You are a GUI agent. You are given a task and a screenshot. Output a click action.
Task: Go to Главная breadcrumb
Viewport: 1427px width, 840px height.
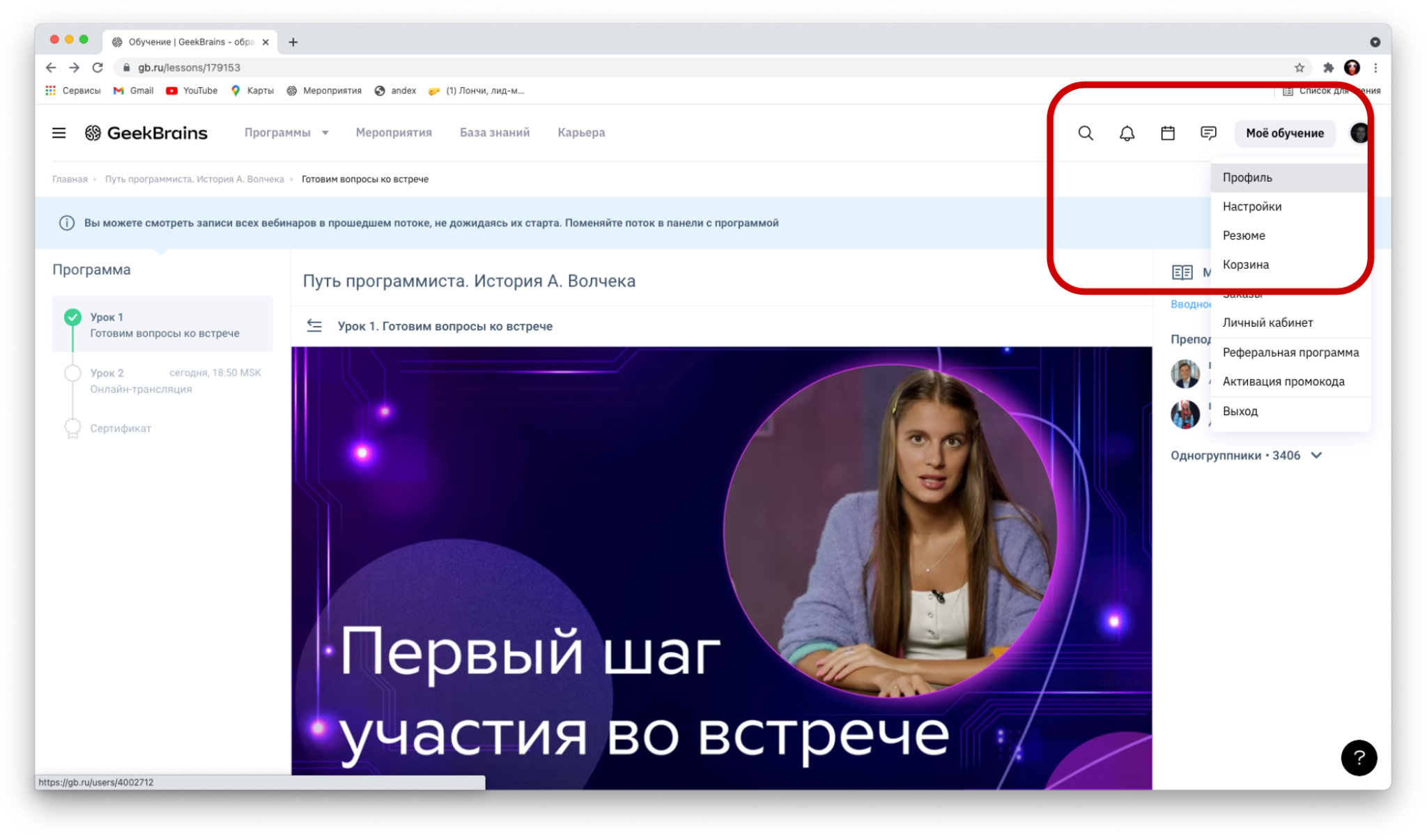click(70, 179)
